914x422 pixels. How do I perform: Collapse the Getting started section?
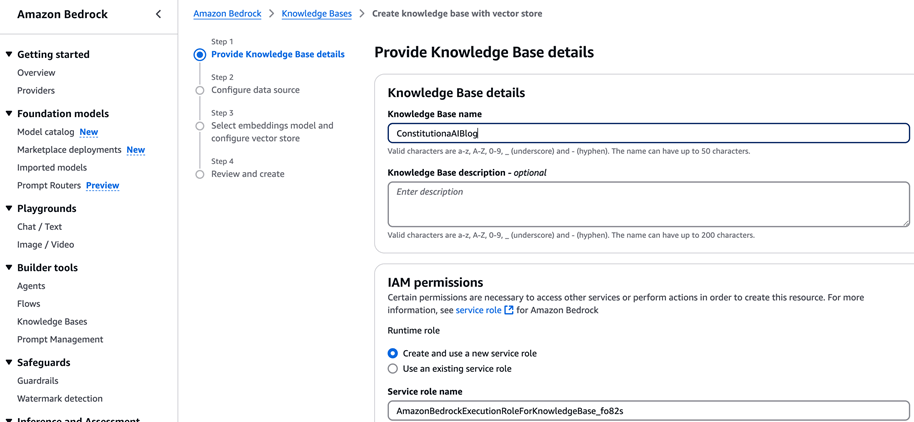pos(9,55)
